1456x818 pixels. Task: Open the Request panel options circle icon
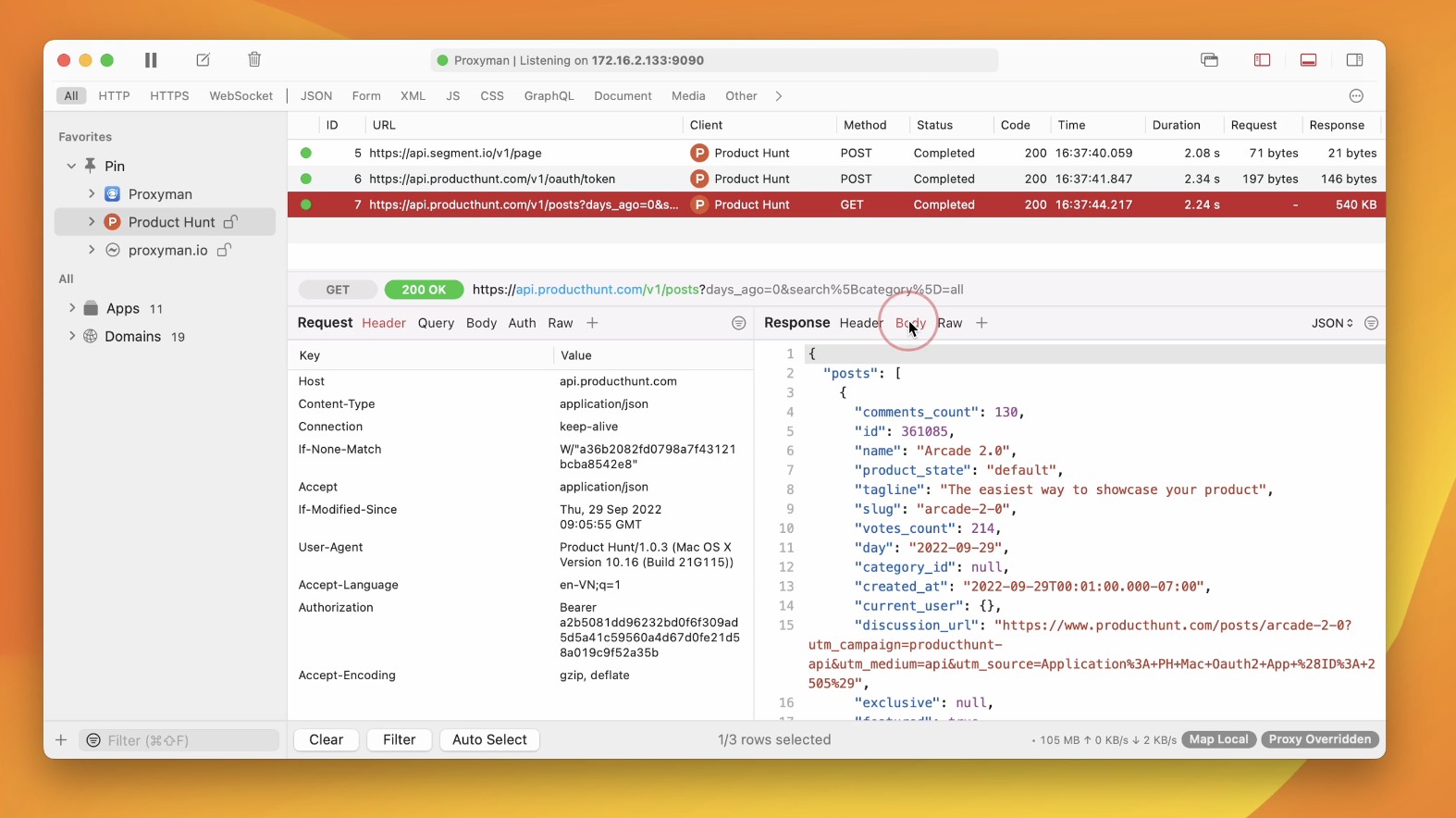[x=738, y=323]
